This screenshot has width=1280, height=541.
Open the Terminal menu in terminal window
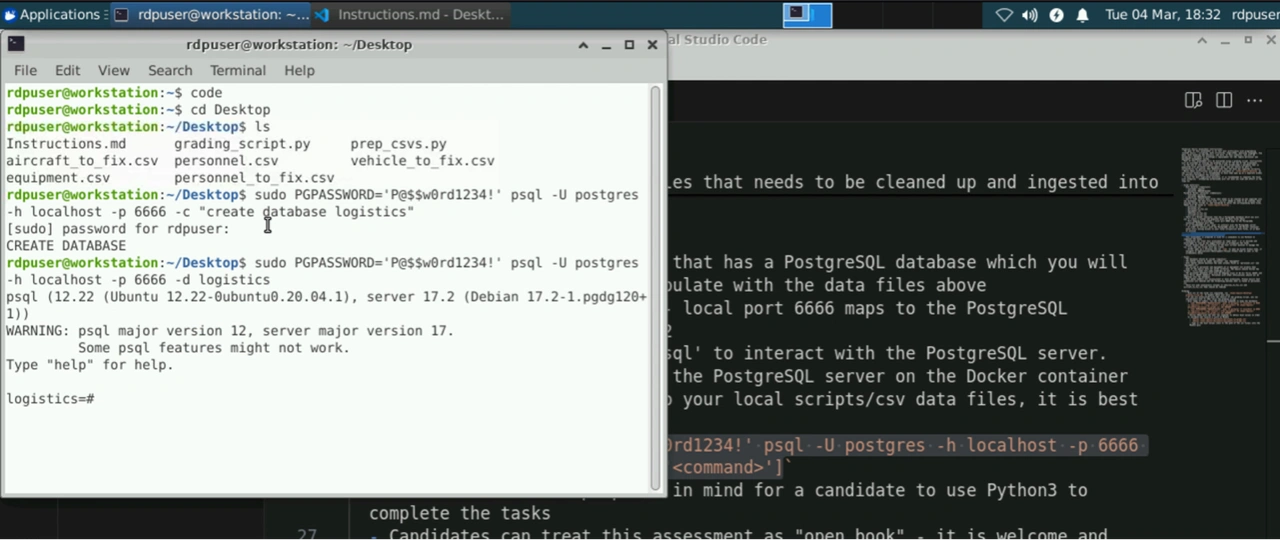coord(238,70)
